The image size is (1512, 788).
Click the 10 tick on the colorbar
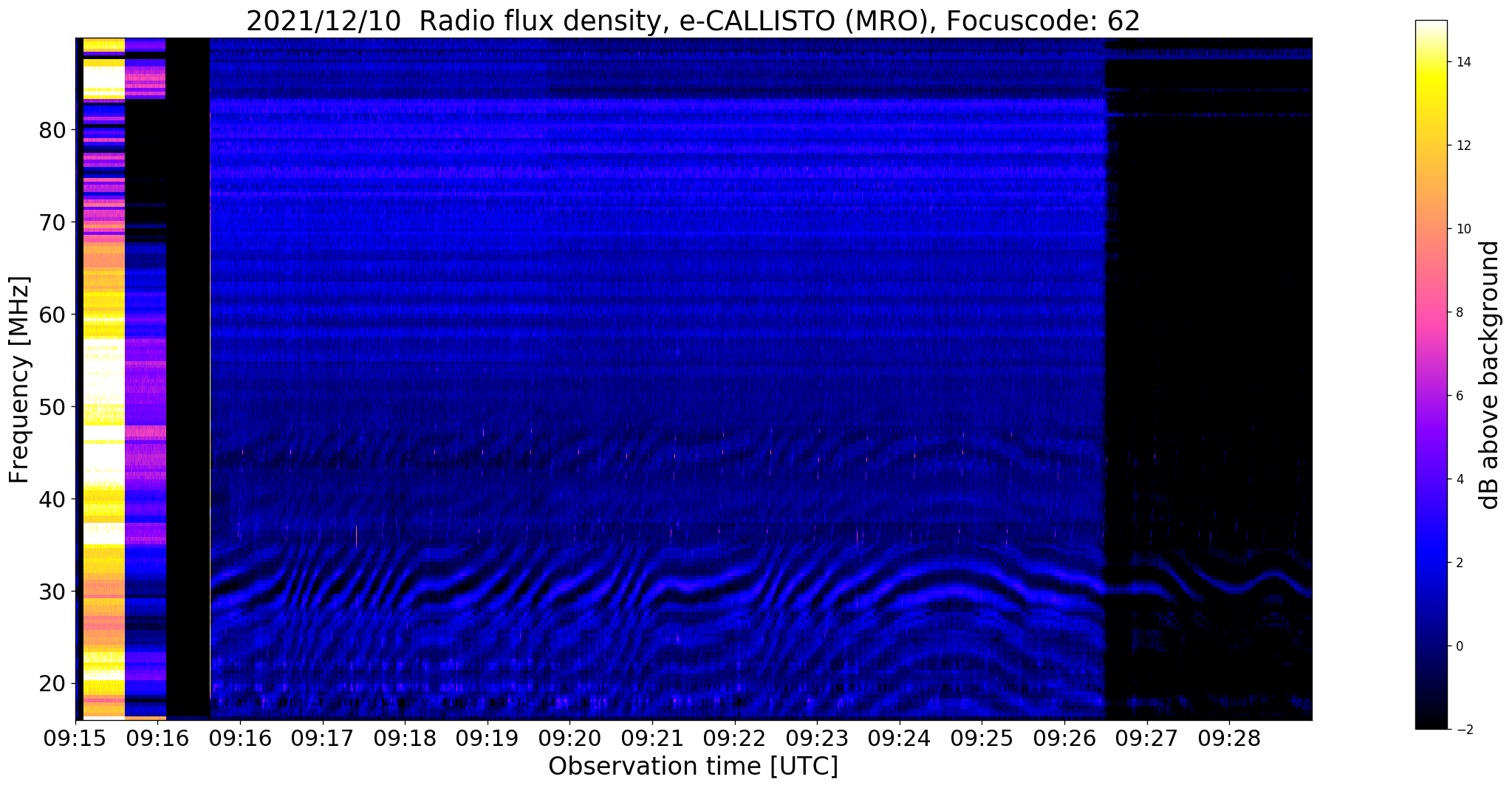[1463, 229]
